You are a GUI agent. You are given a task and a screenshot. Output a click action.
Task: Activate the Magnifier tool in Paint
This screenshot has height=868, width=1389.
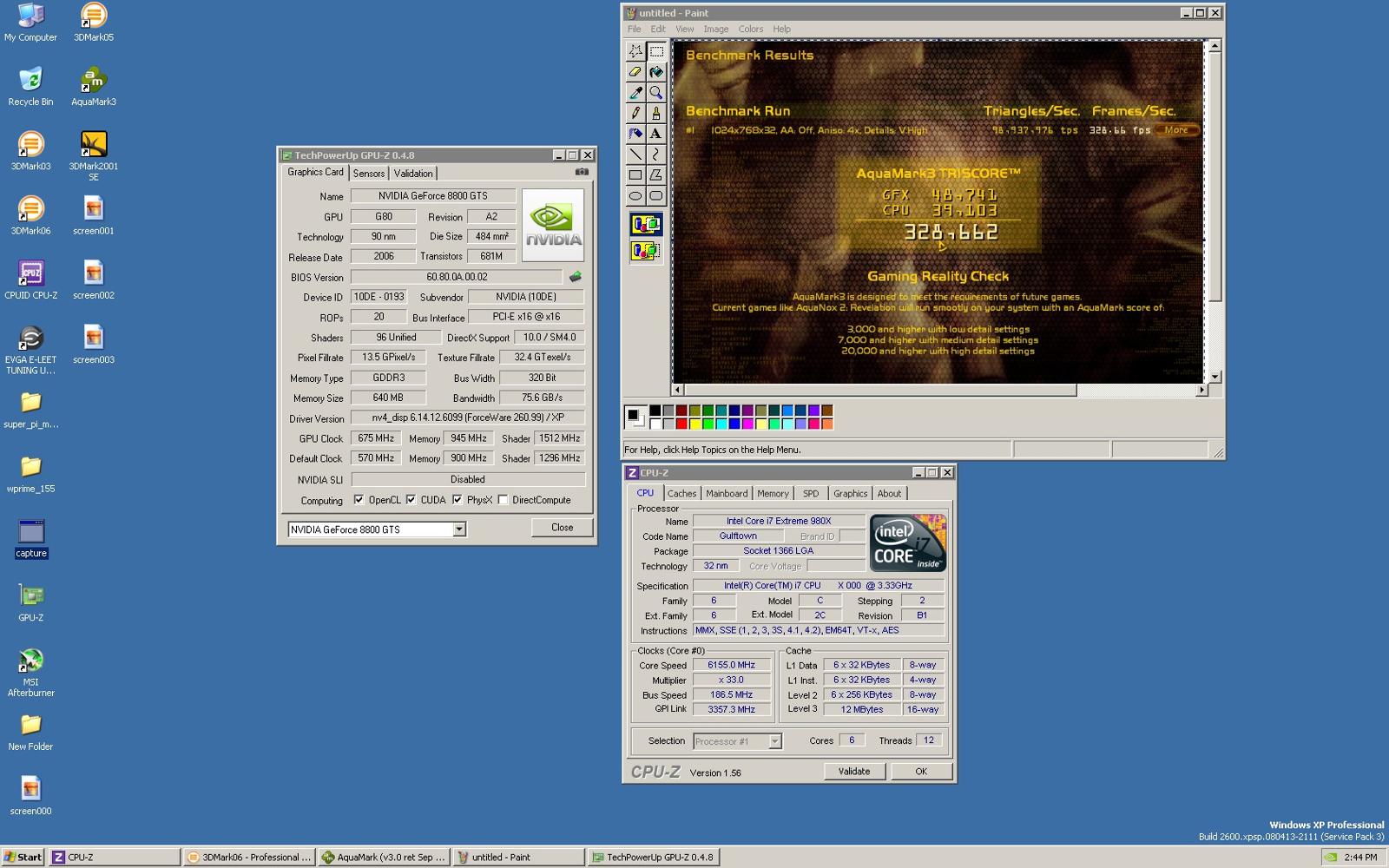[x=656, y=93]
